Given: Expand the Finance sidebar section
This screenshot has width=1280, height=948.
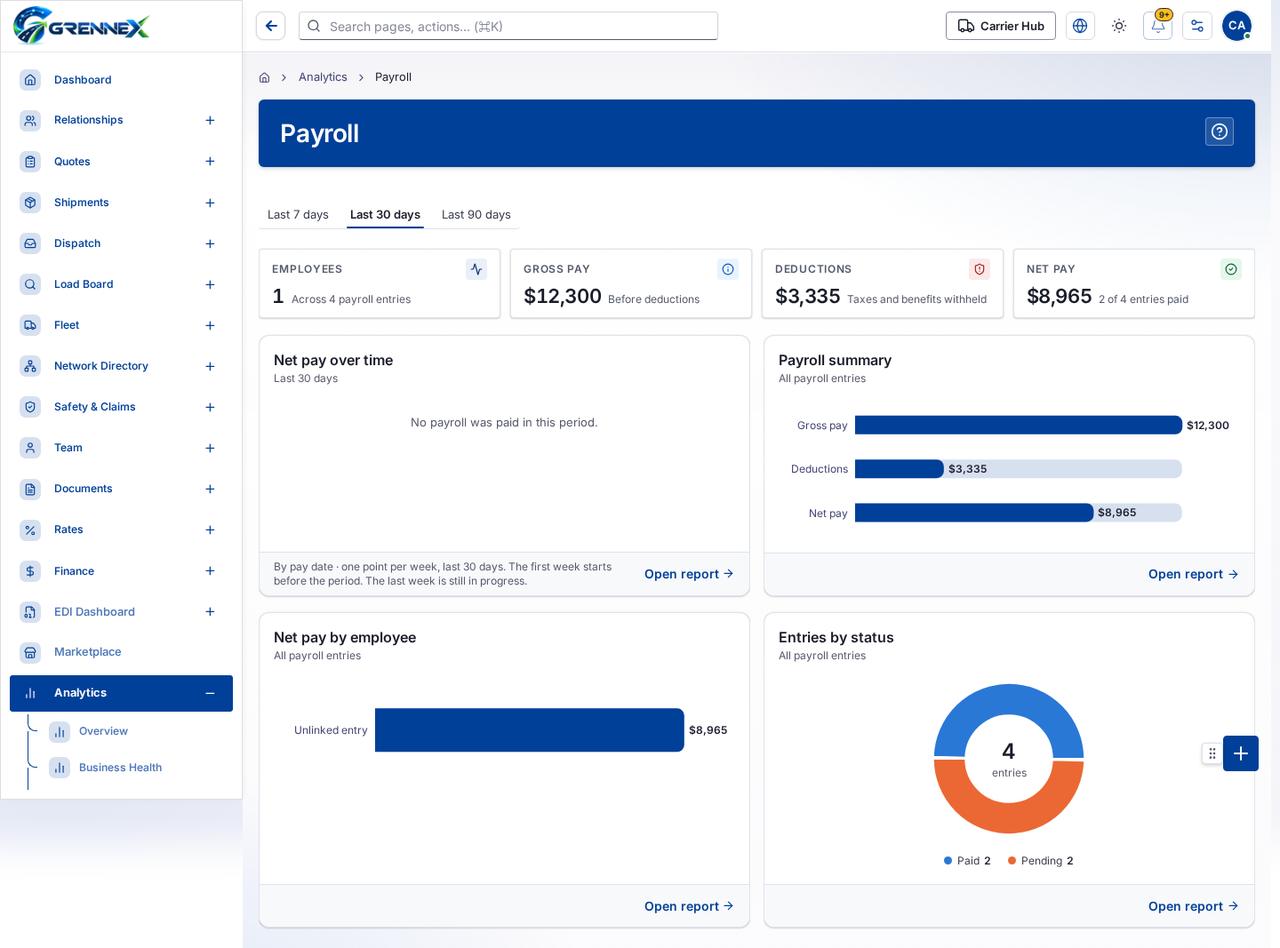Looking at the screenshot, I should [x=210, y=571].
